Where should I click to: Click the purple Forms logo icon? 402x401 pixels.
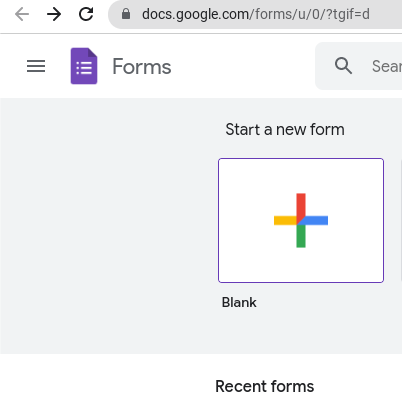[x=84, y=66]
